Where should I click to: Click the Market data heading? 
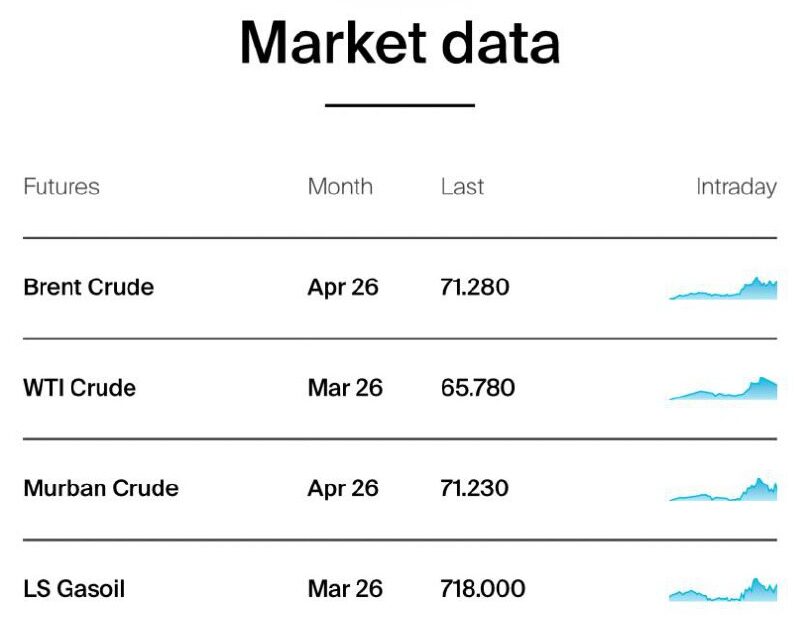pyautogui.click(x=400, y=43)
